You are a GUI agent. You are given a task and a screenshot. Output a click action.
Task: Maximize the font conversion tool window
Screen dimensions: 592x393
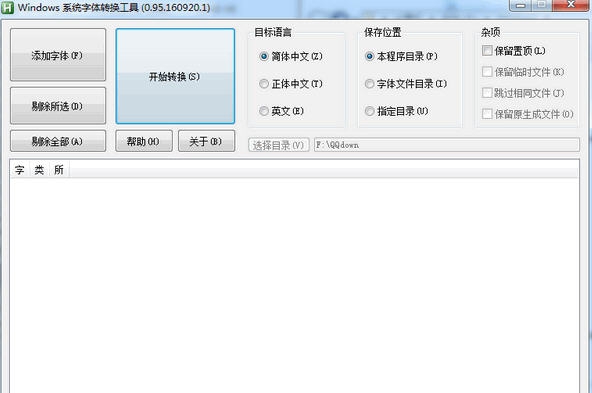(x=542, y=5)
